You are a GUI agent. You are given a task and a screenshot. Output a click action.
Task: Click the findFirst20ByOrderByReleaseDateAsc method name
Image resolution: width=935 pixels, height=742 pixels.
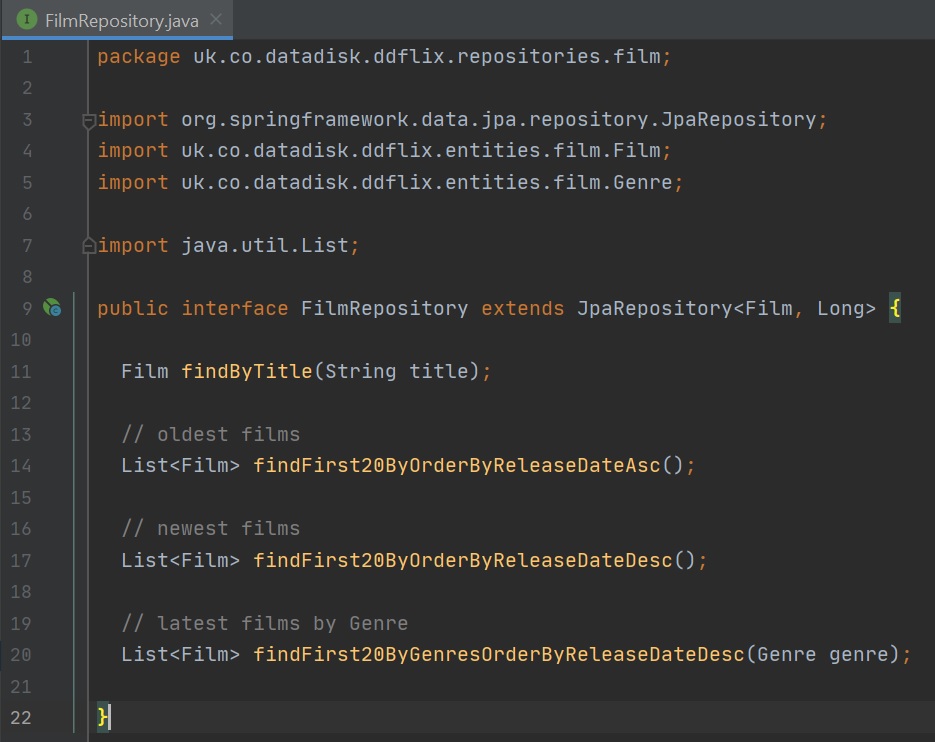(456, 466)
